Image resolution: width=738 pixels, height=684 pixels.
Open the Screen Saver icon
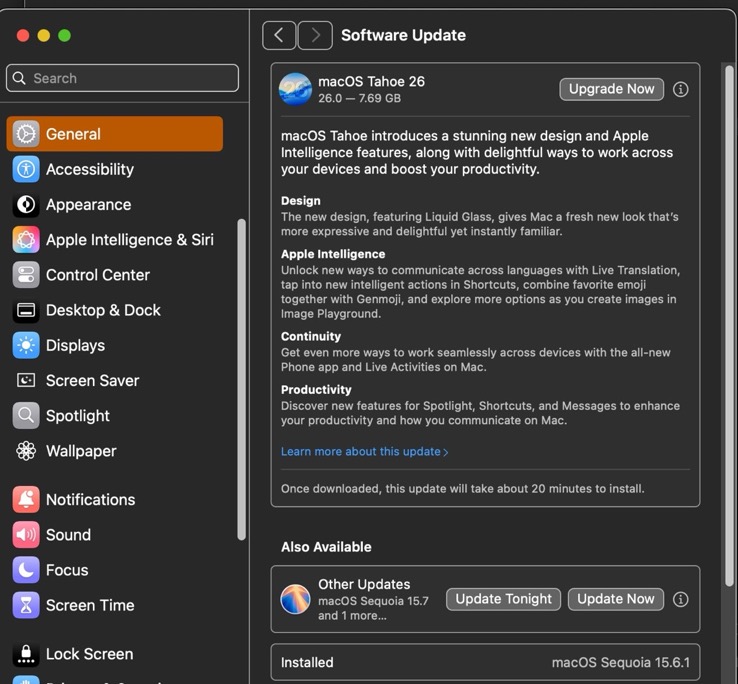pyautogui.click(x=26, y=380)
